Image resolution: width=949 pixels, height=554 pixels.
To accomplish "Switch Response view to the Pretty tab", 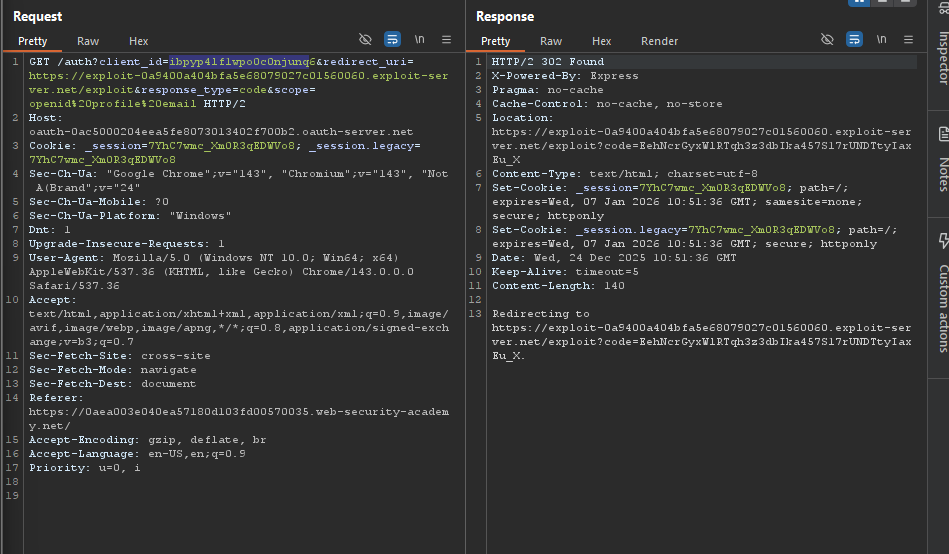I will coord(496,41).
